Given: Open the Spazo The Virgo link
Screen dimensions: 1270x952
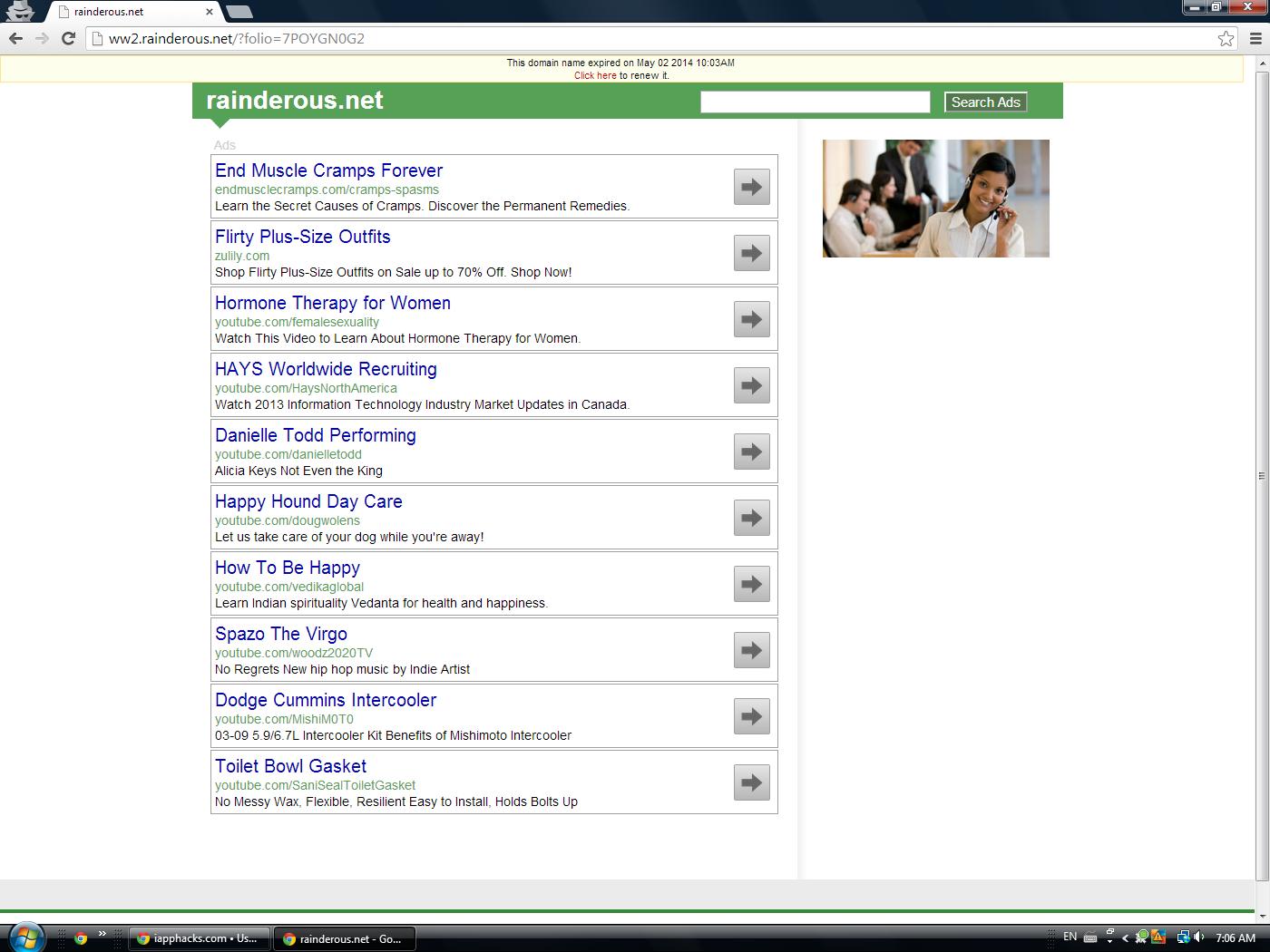Looking at the screenshot, I should pos(280,634).
